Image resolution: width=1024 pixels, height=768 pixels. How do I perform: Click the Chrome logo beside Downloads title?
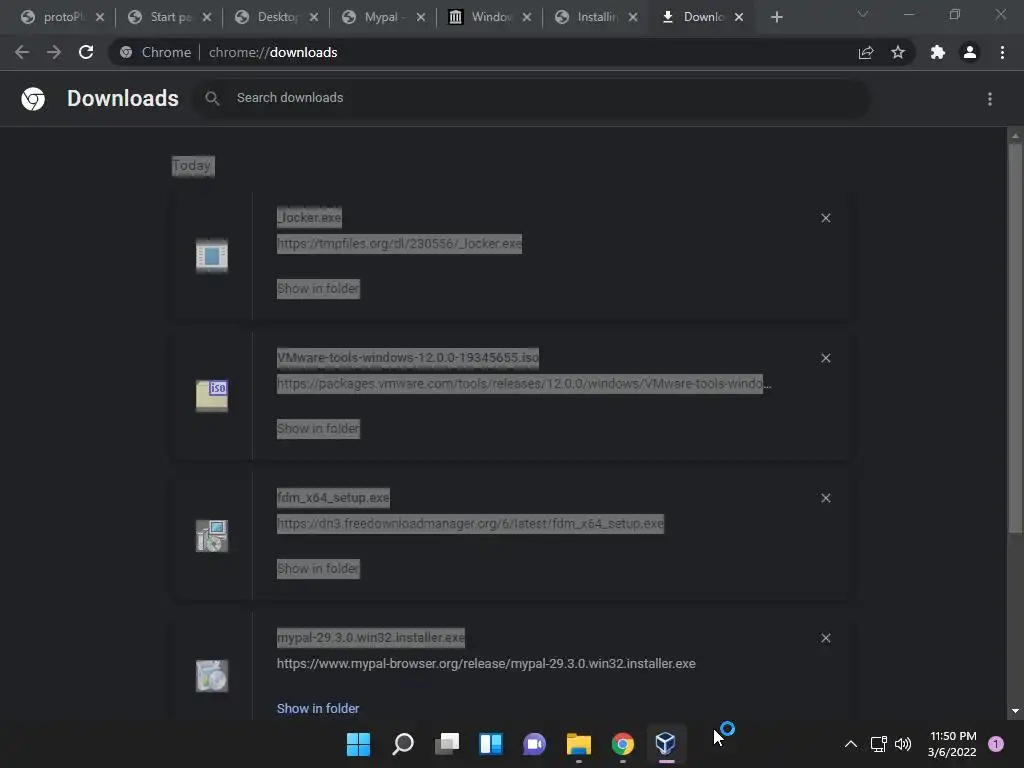click(x=33, y=99)
